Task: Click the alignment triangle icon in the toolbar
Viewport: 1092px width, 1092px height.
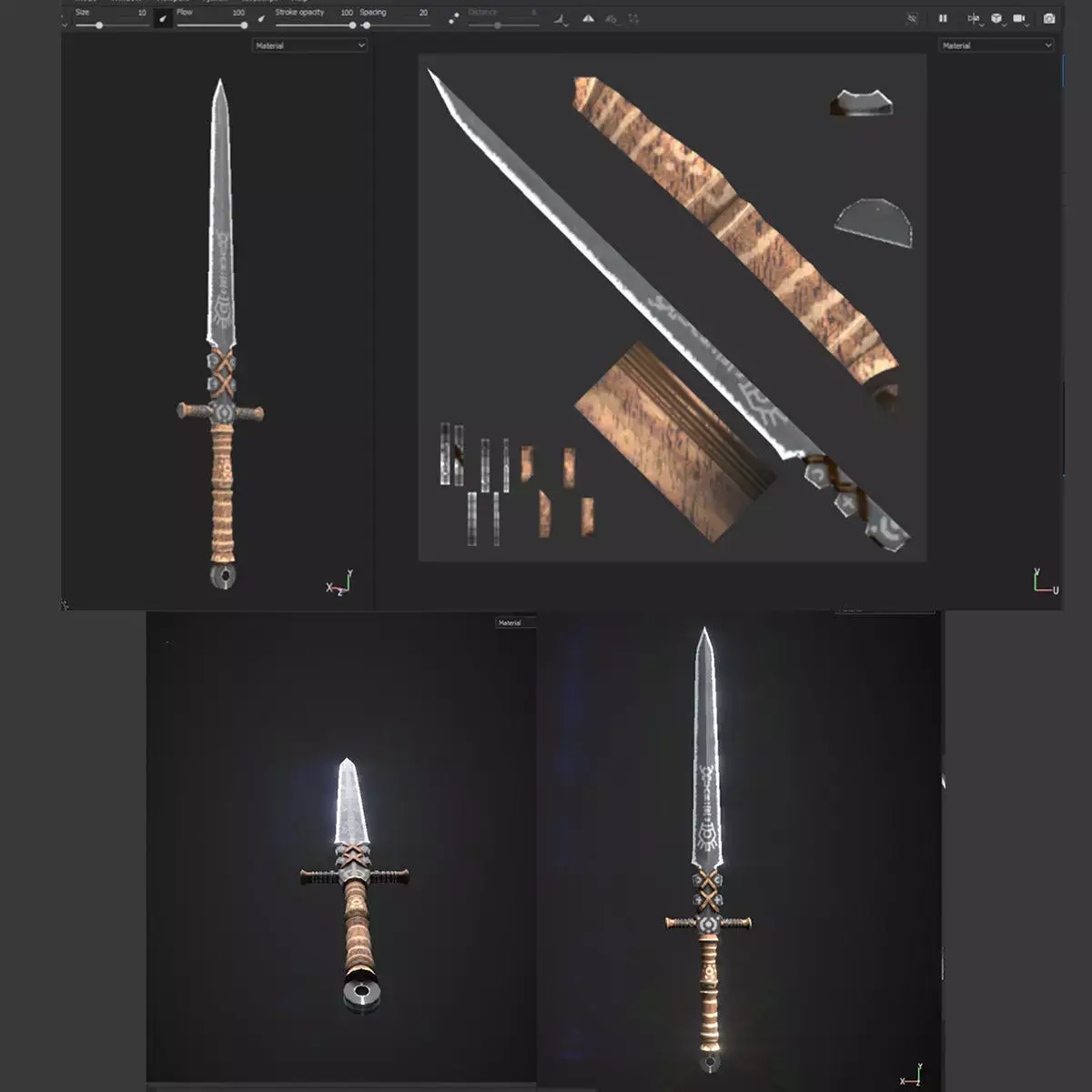Action: coord(587,16)
